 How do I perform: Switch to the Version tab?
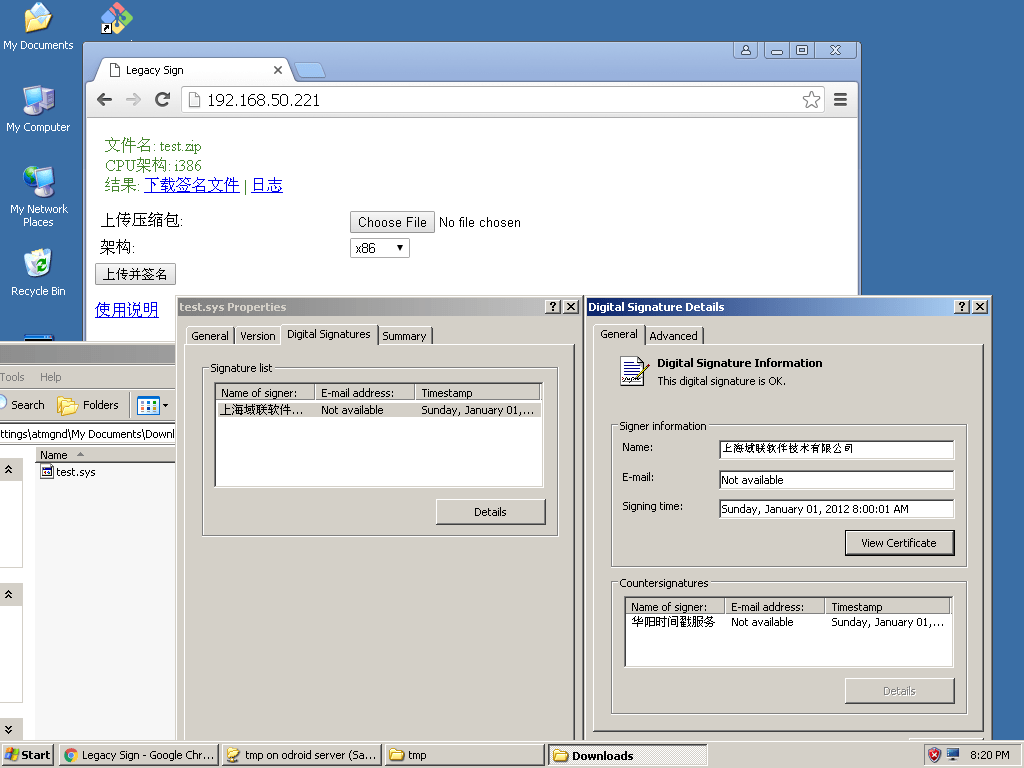tap(257, 336)
